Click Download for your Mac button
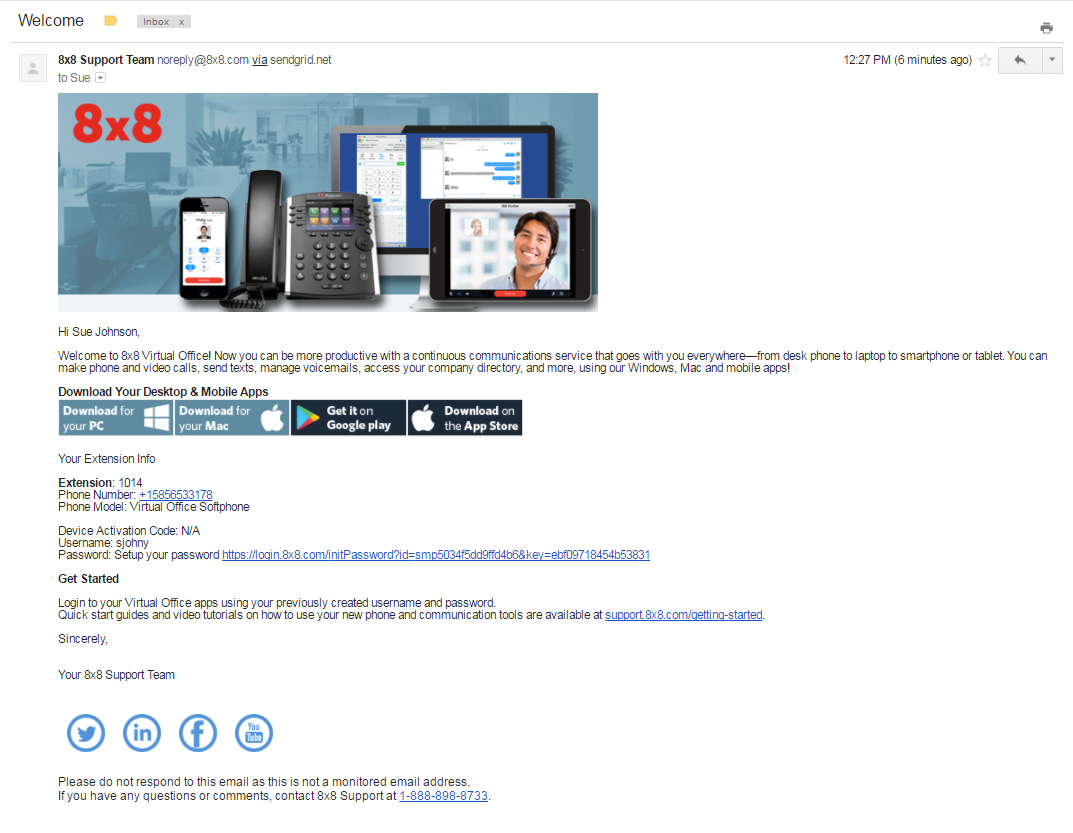Image resolution: width=1073 pixels, height=833 pixels. pyautogui.click(x=232, y=418)
